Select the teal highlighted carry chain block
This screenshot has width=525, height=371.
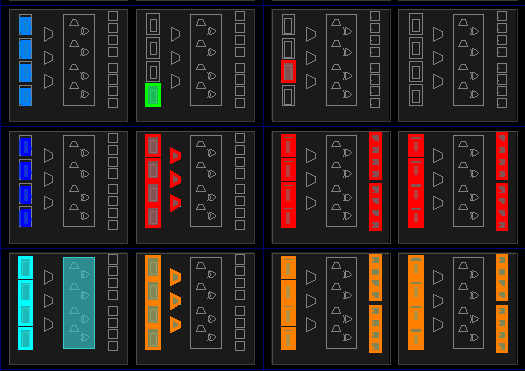click(79, 303)
